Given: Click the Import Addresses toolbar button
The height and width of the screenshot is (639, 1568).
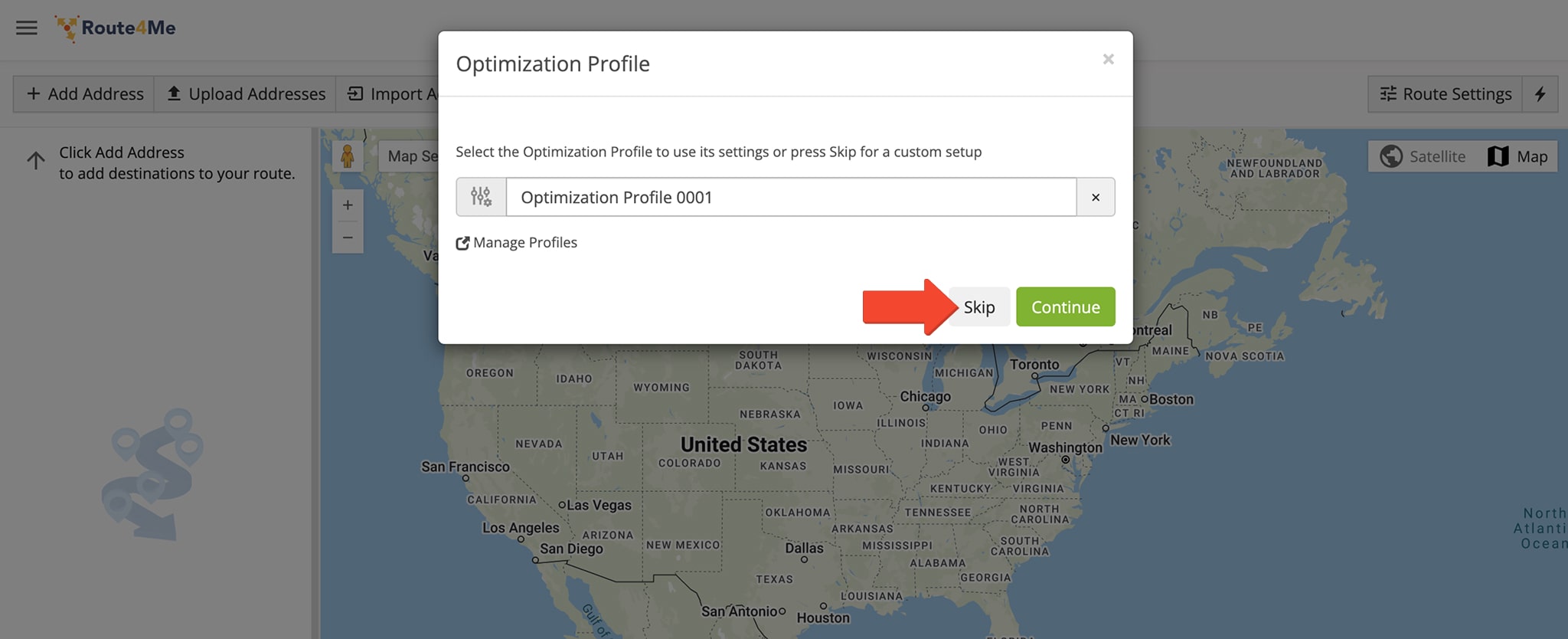Looking at the screenshot, I should tap(388, 94).
